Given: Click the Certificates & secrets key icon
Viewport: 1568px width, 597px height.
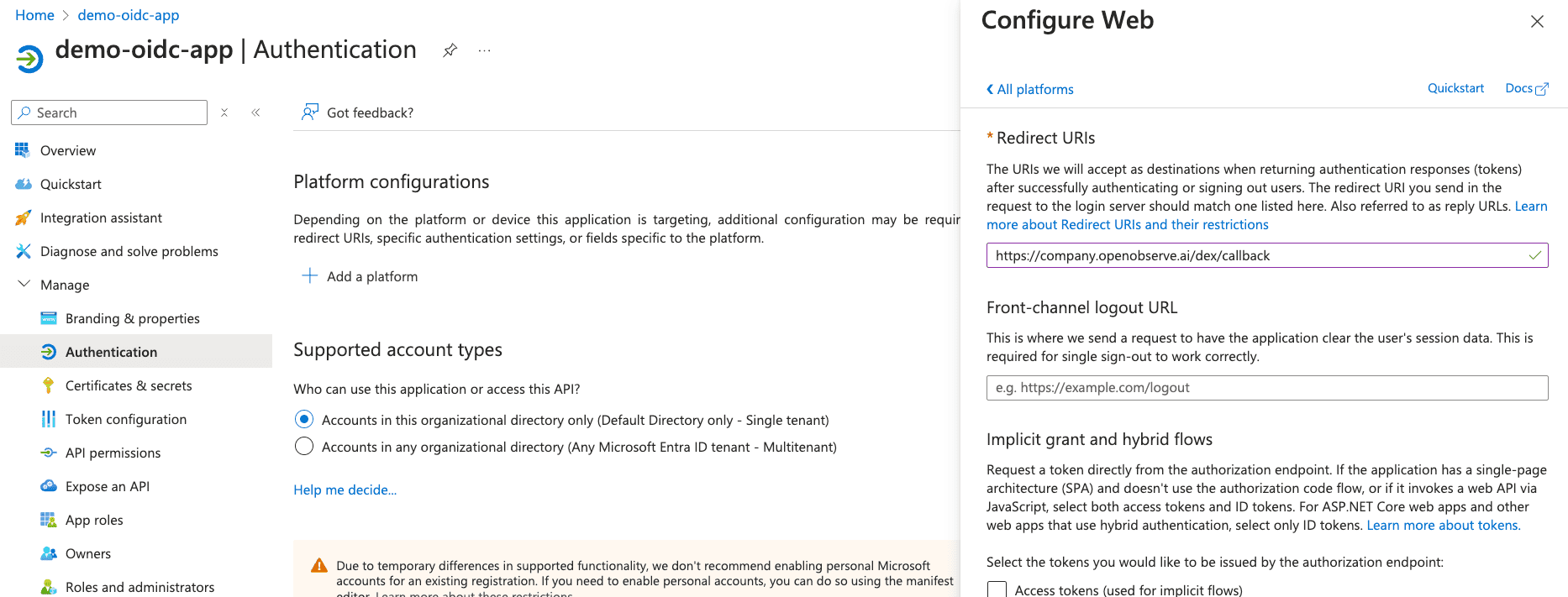Looking at the screenshot, I should 48,385.
